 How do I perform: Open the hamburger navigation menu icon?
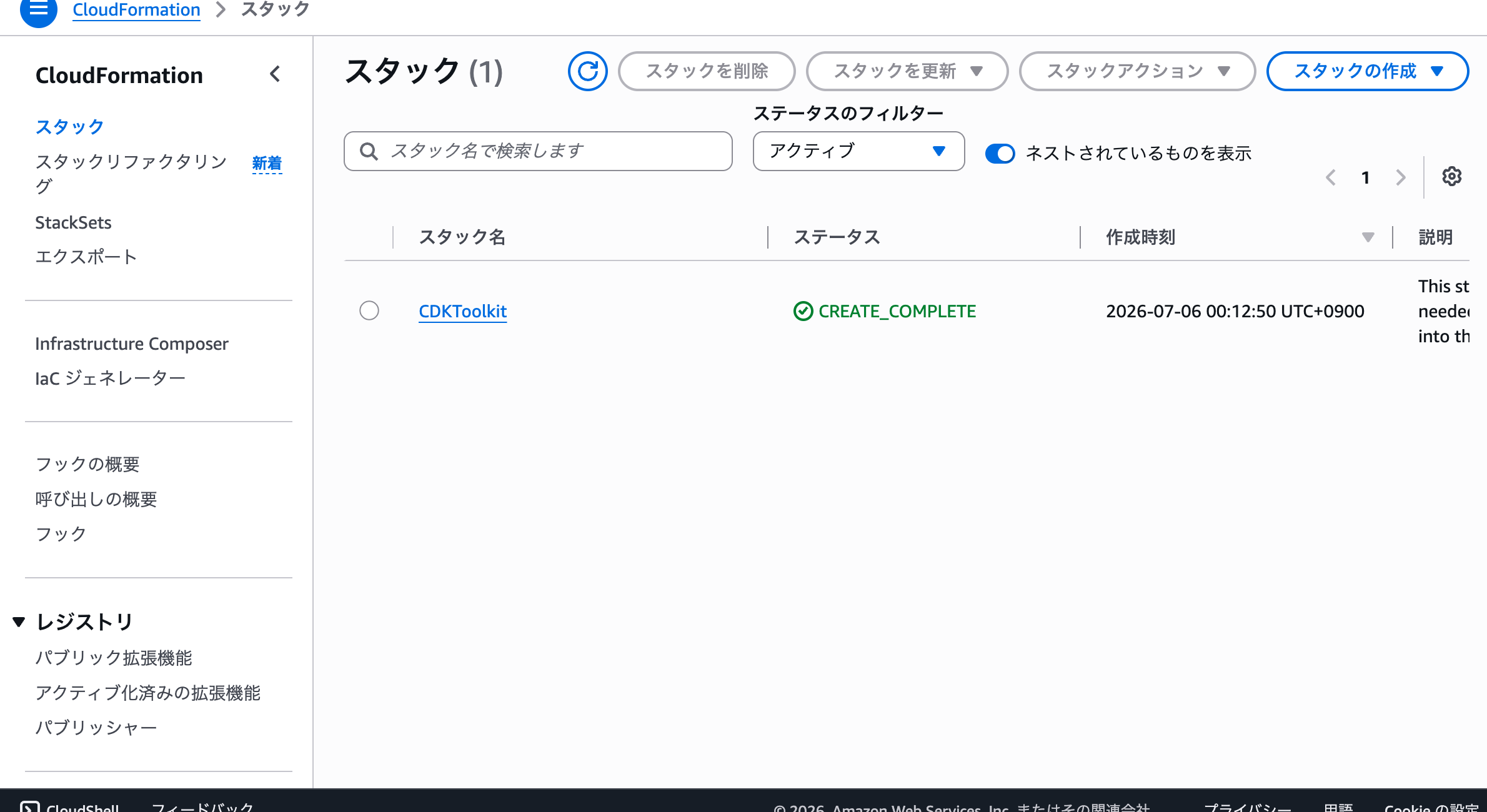click(39, 9)
